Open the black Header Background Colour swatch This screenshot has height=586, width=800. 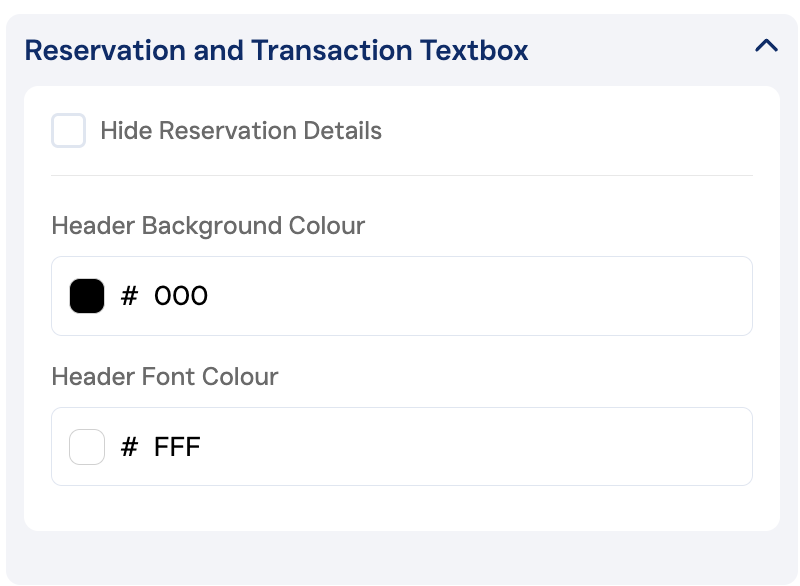(x=87, y=296)
